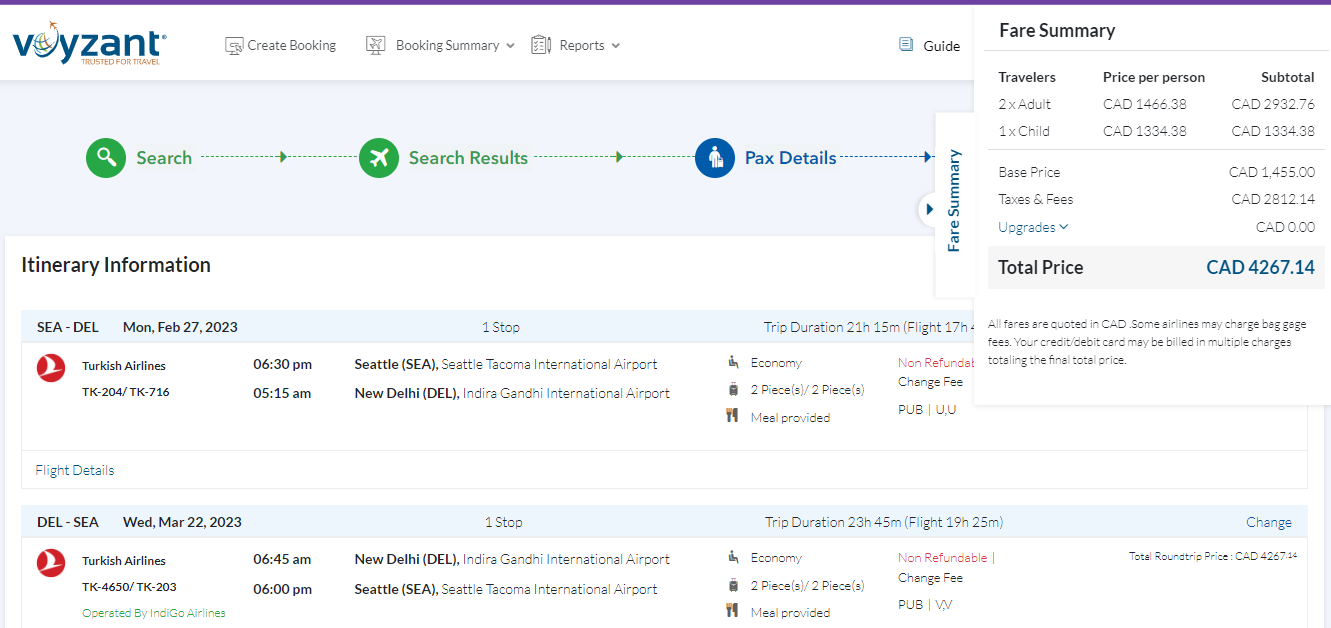The width and height of the screenshot is (1331, 628).
Task: Click the meal provided icon on return flight
Action: point(733,611)
